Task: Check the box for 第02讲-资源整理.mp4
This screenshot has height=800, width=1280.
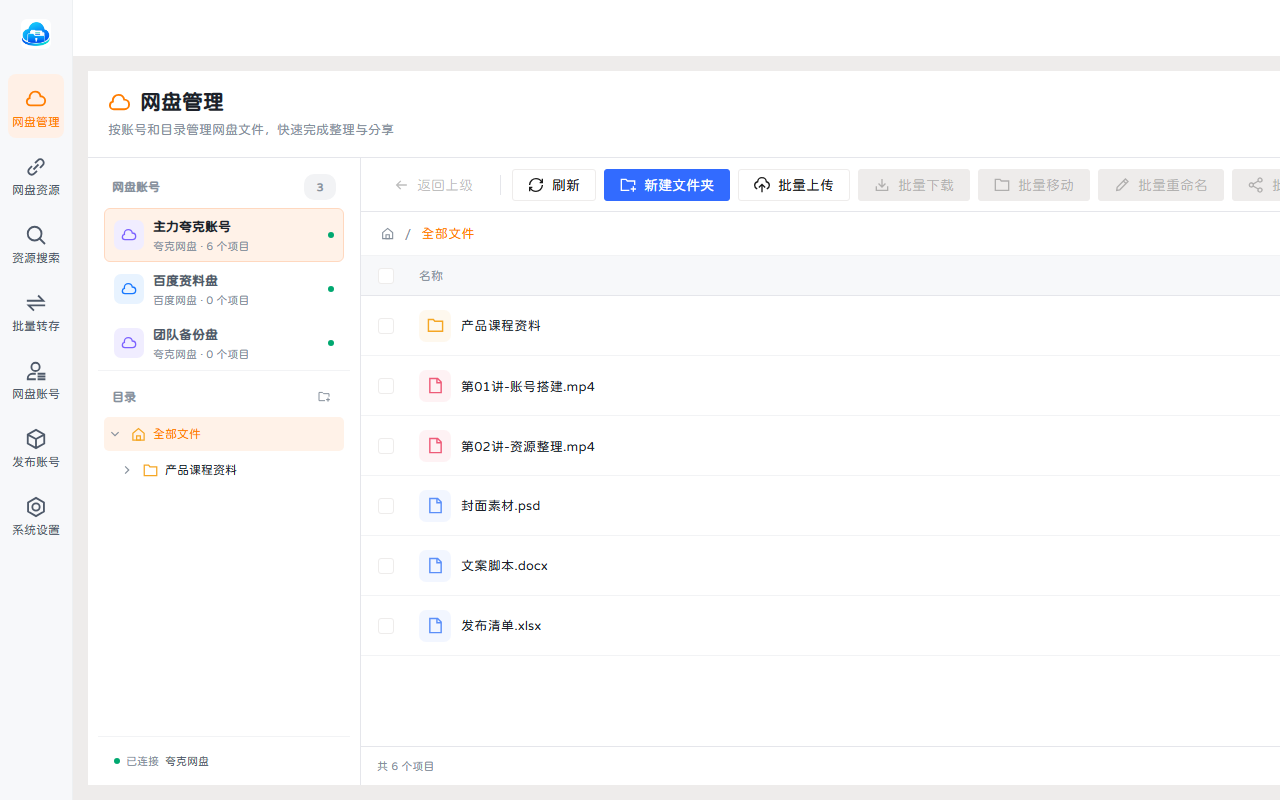Action: click(386, 446)
